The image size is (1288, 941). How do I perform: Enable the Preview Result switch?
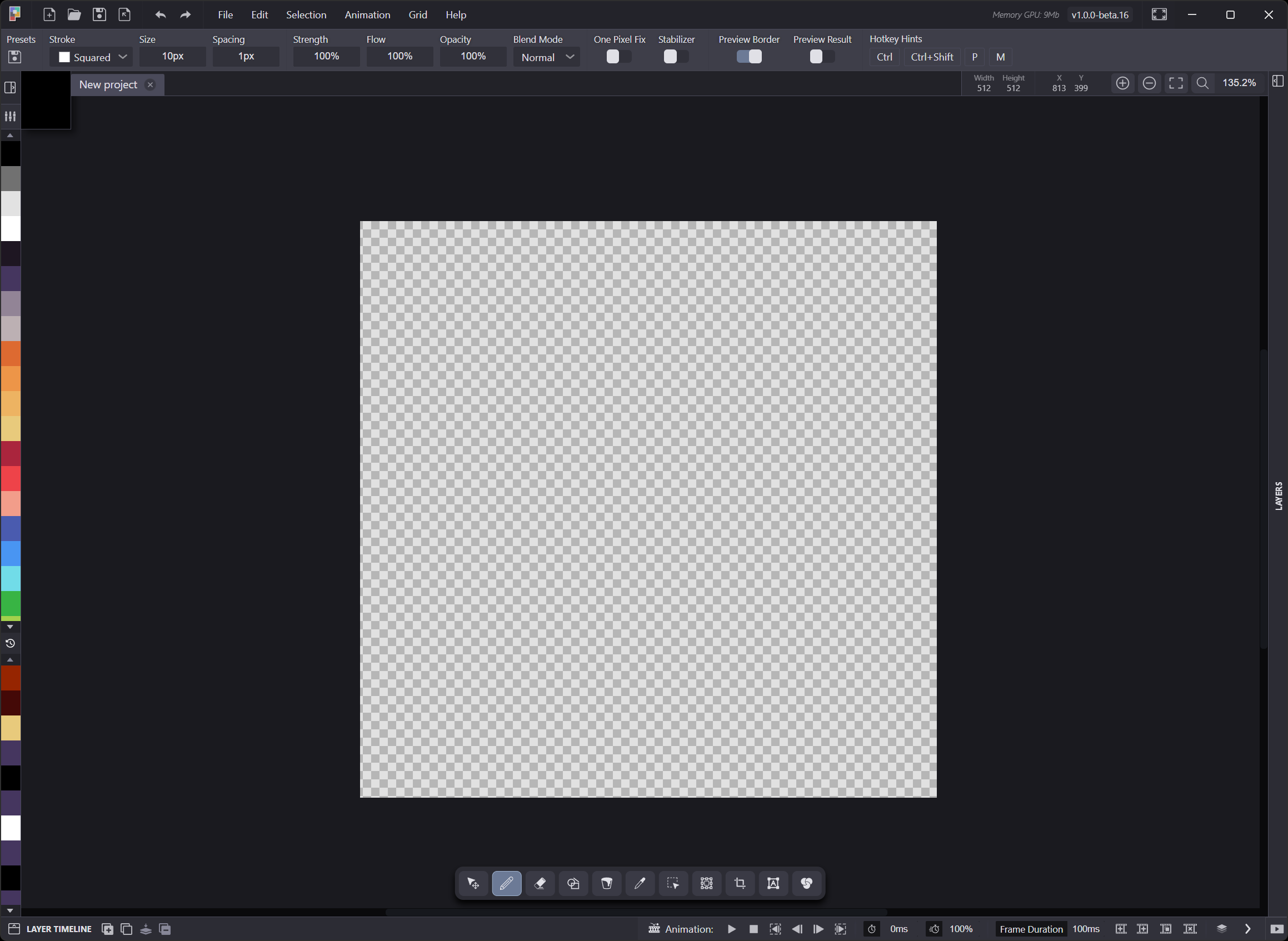822,57
